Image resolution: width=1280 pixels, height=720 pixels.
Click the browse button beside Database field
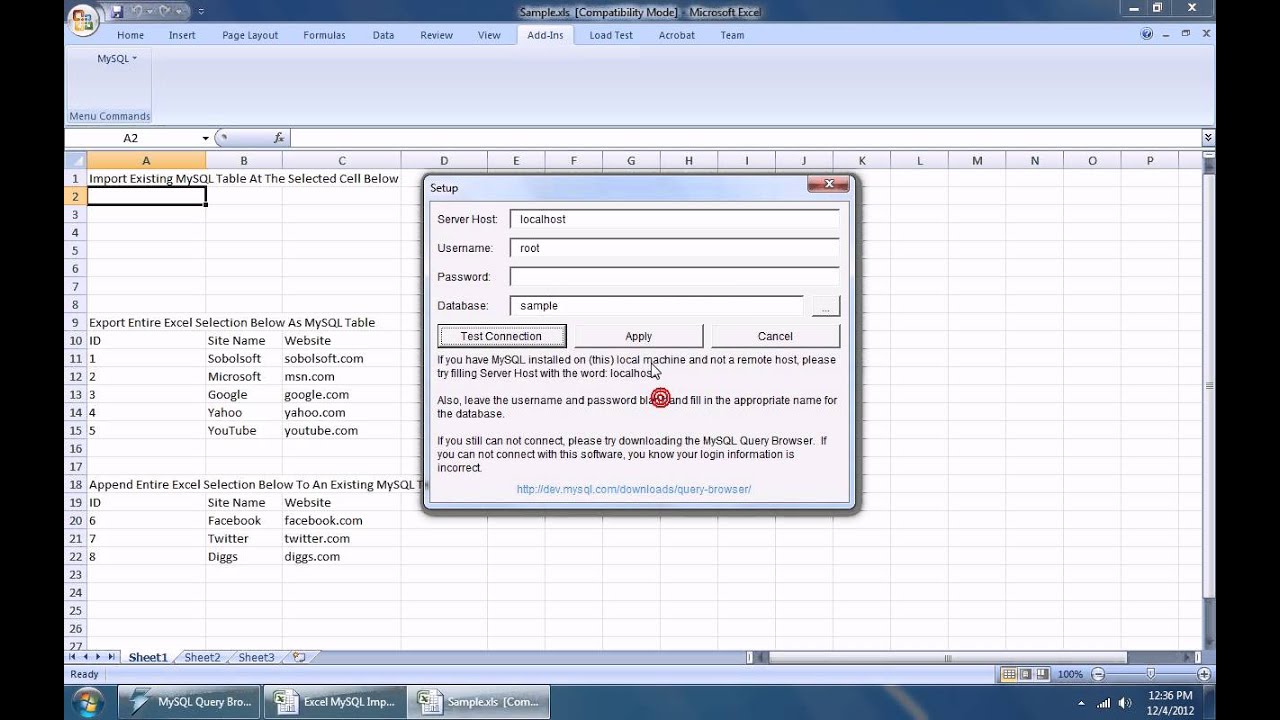(x=825, y=306)
